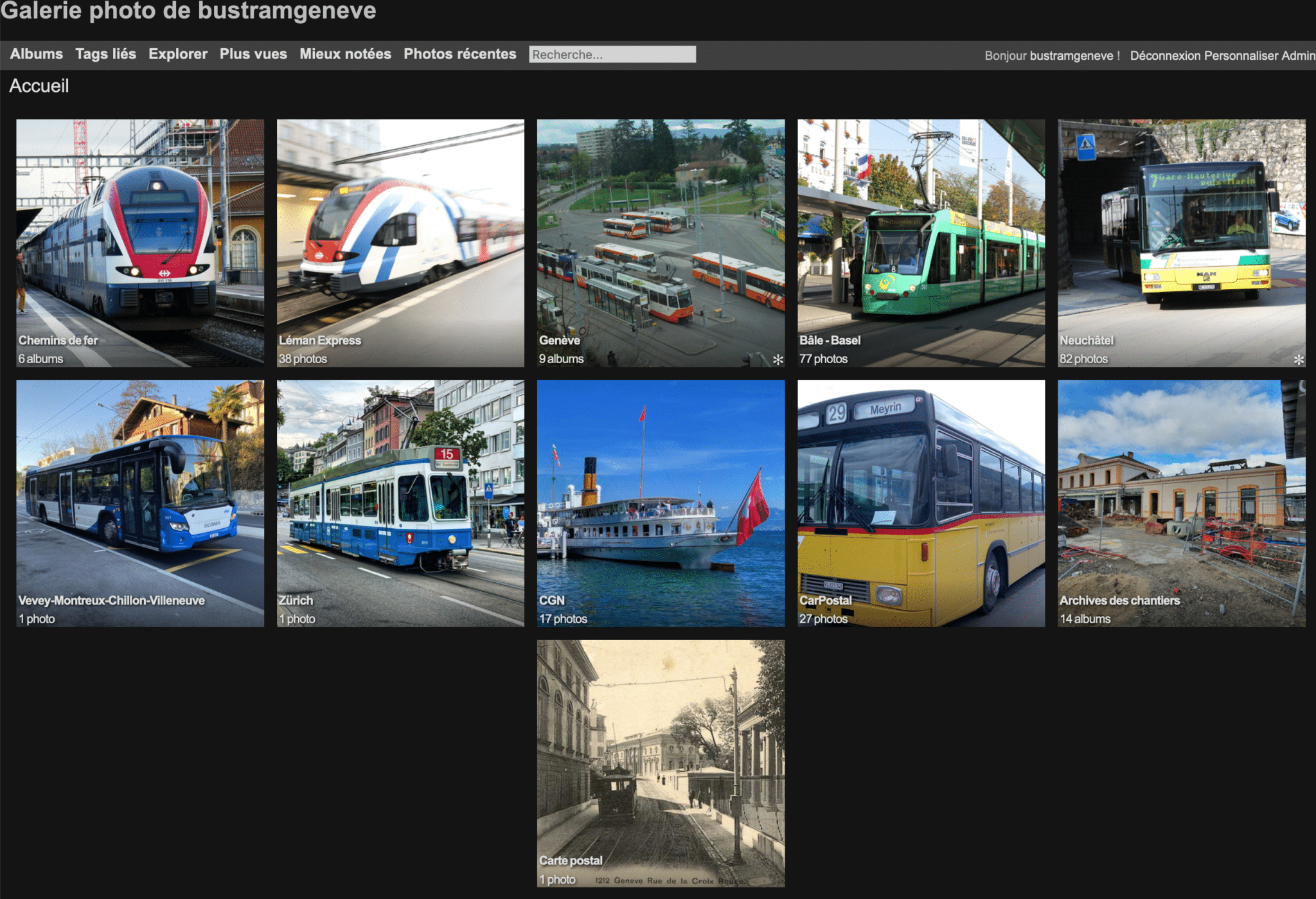Viewport: 1316px width, 899px height.
Task: Click the '38 photos' count text
Action: pyautogui.click(x=303, y=359)
